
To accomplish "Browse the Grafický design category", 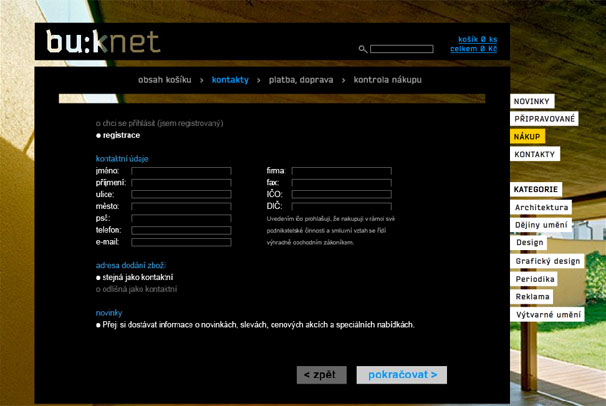I will coord(547,261).
